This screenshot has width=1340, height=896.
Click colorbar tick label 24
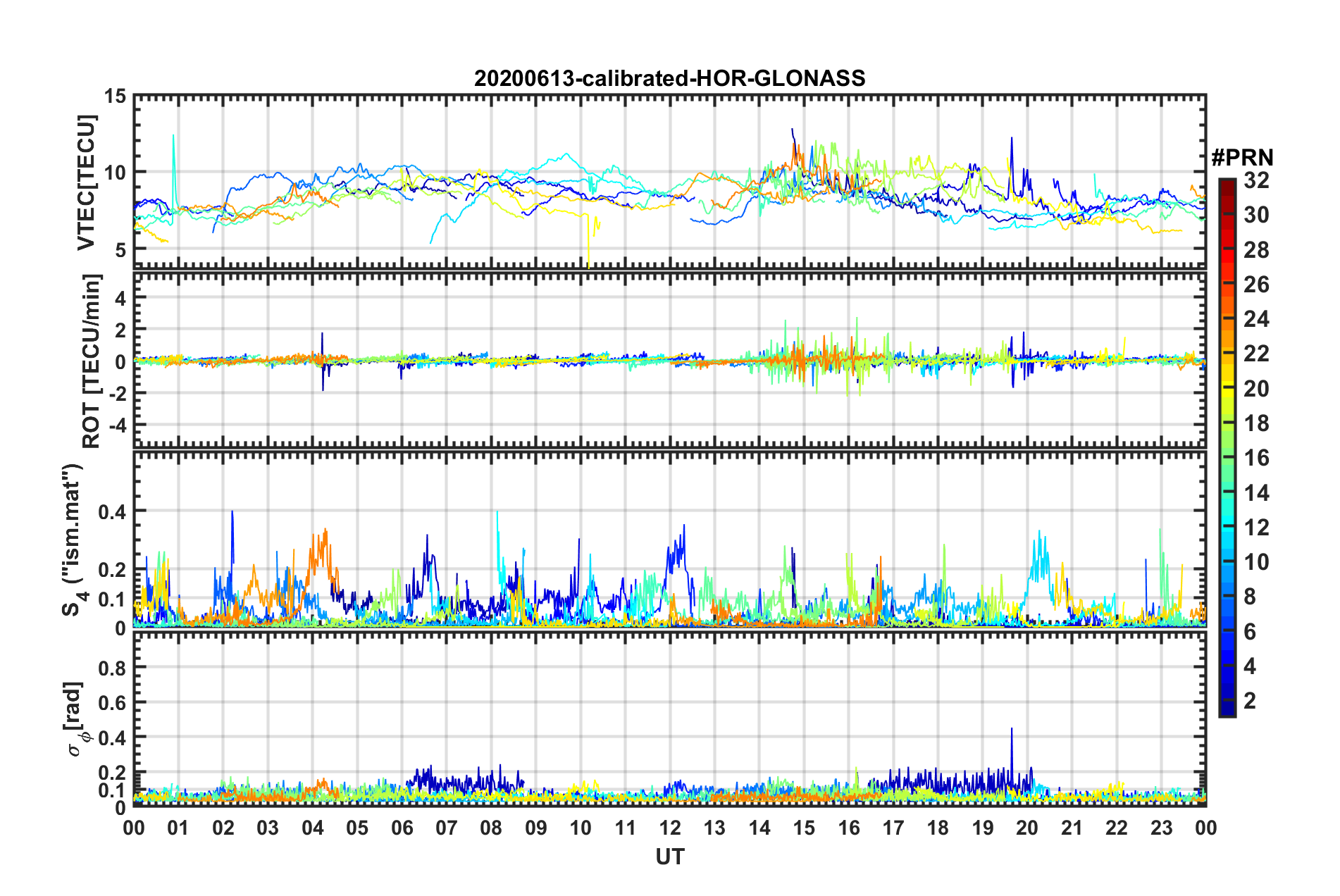click(1256, 319)
